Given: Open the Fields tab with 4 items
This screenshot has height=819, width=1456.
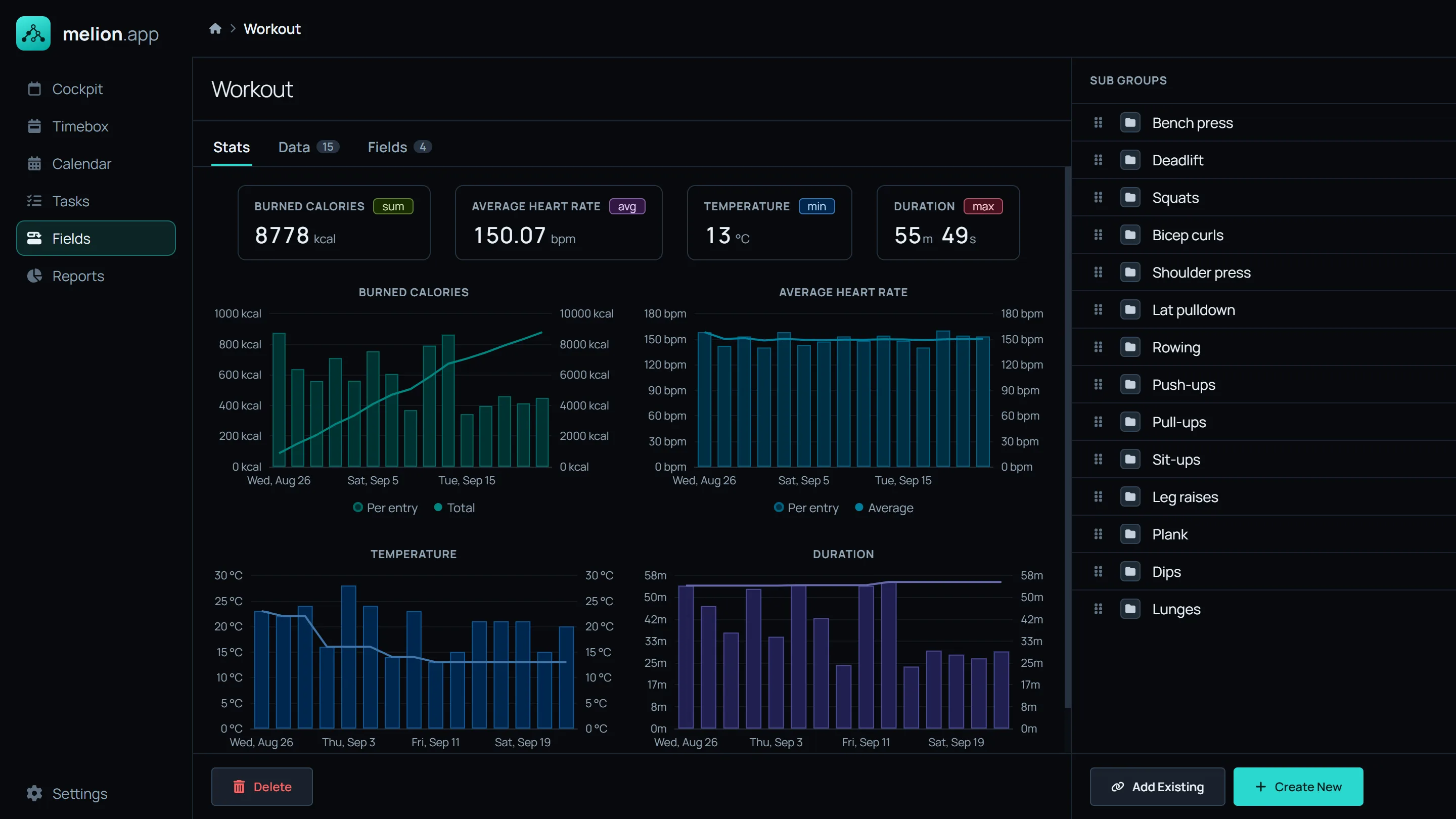Looking at the screenshot, I should coord(399,147).
